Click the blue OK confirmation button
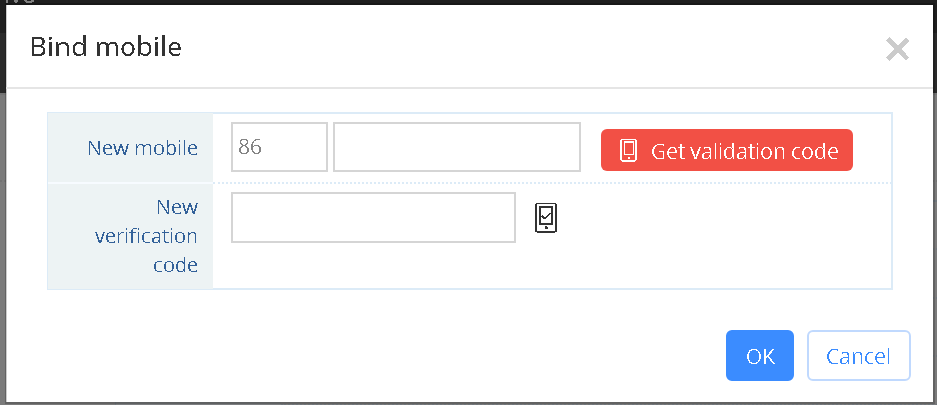Screen dimensions: 937x405 [760, 355]
